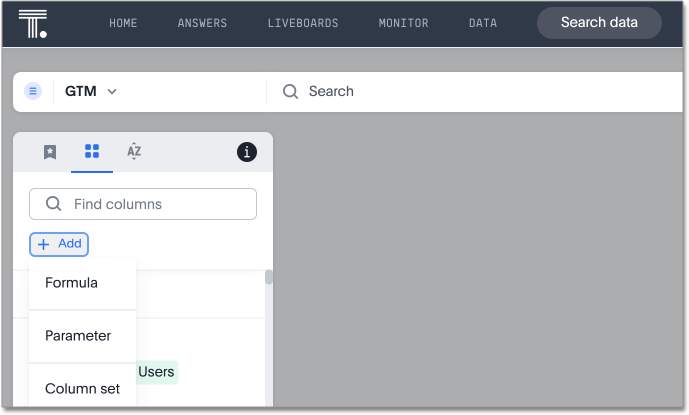Click the + Add button

(59, 244)
